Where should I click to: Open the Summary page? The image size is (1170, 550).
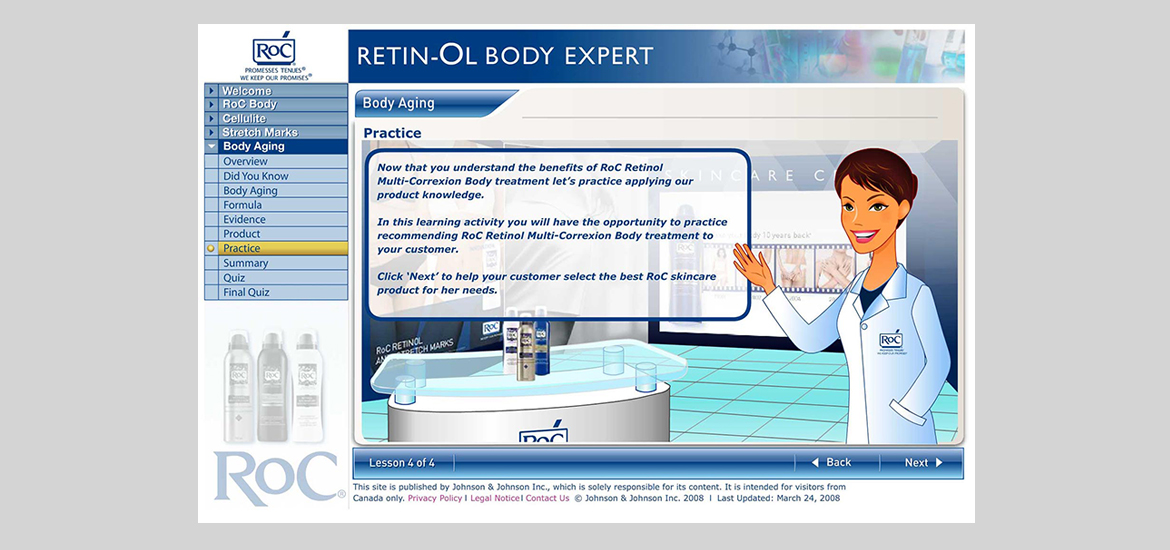point(245,263)
